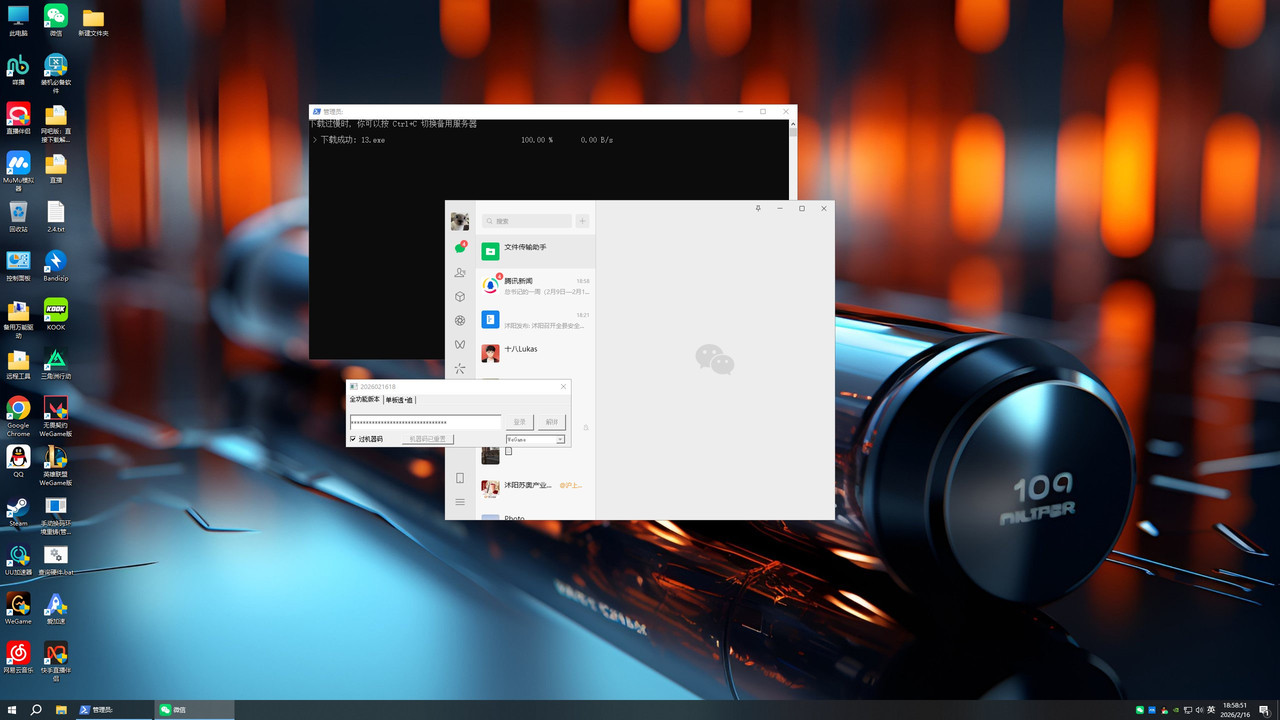Select the 远程工具 desktop icon
This screenshot has height=720, width=1280.
[x=18, y=363]
